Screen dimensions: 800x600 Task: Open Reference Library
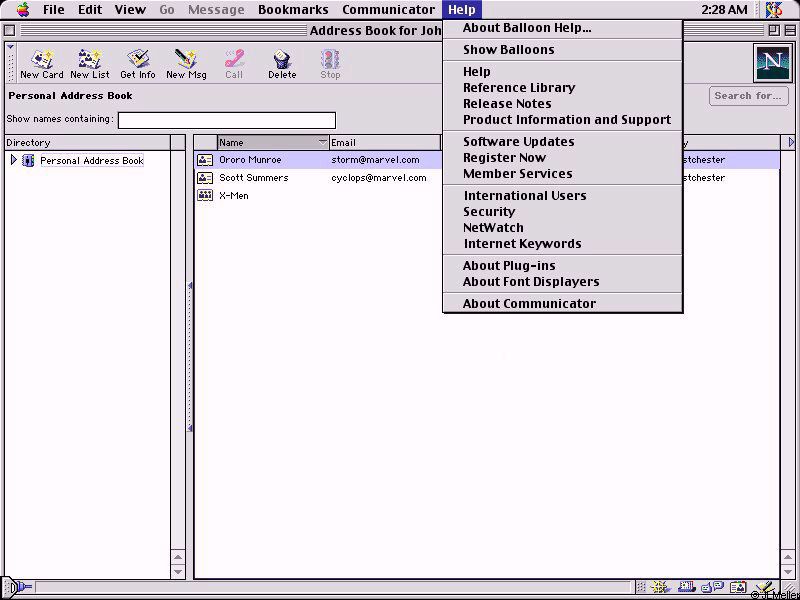pos(563,88)
